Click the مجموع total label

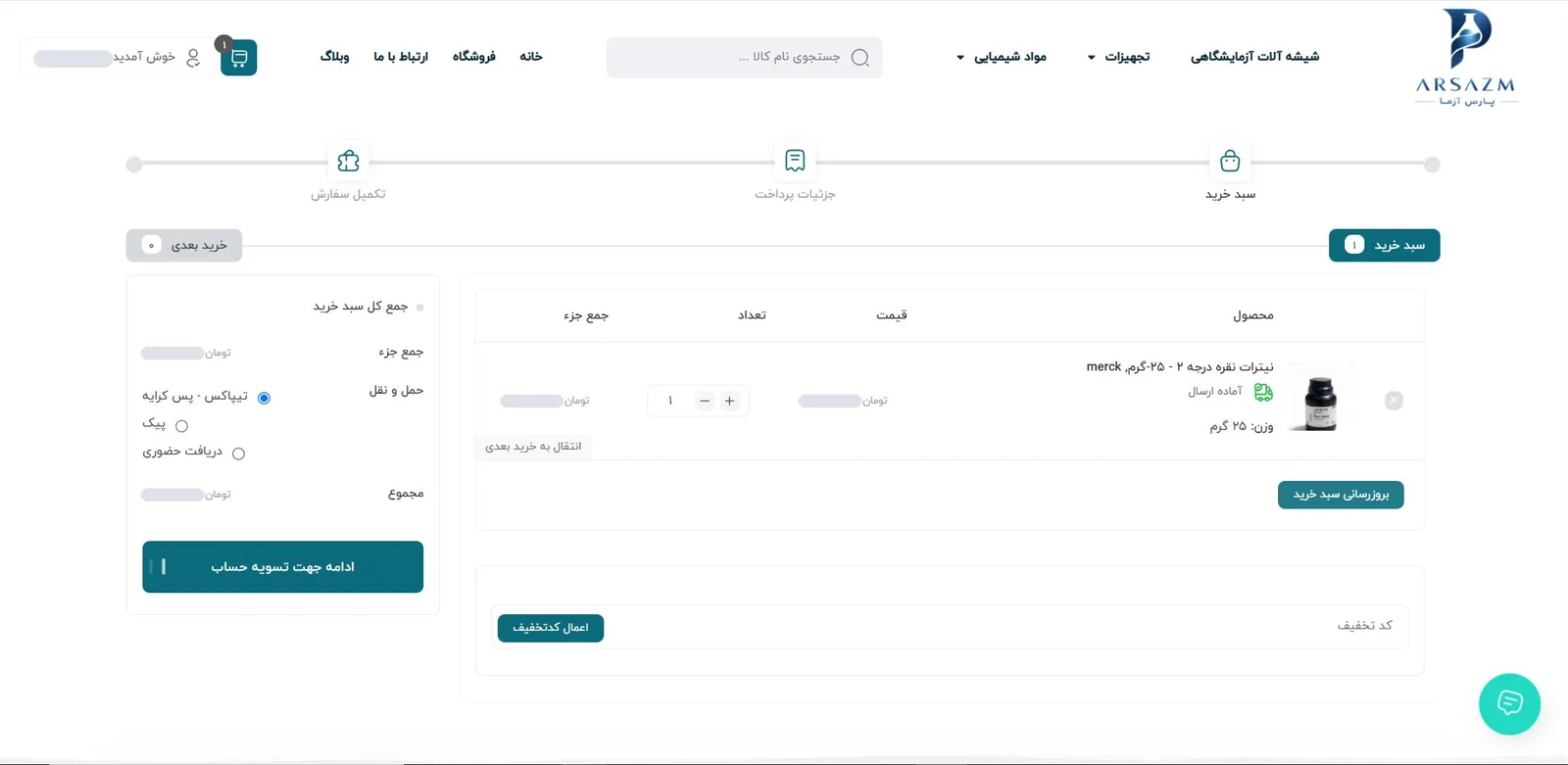(406, 494)
